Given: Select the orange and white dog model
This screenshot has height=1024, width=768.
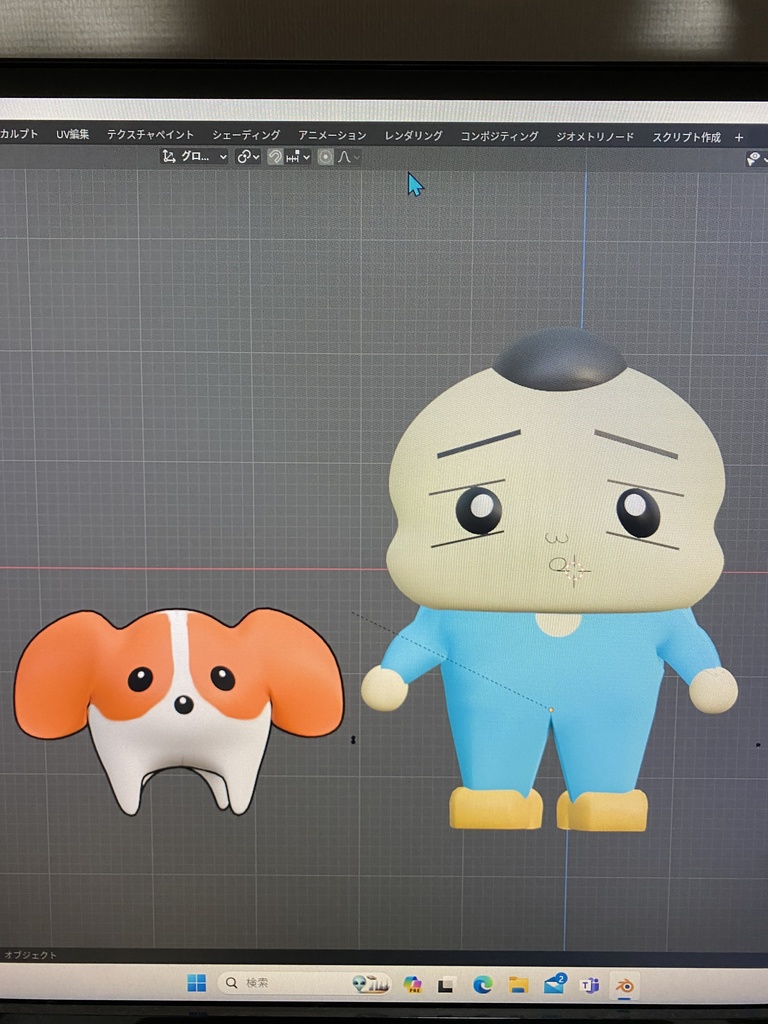Looking at the screenshot, I should tap(179, 710).
